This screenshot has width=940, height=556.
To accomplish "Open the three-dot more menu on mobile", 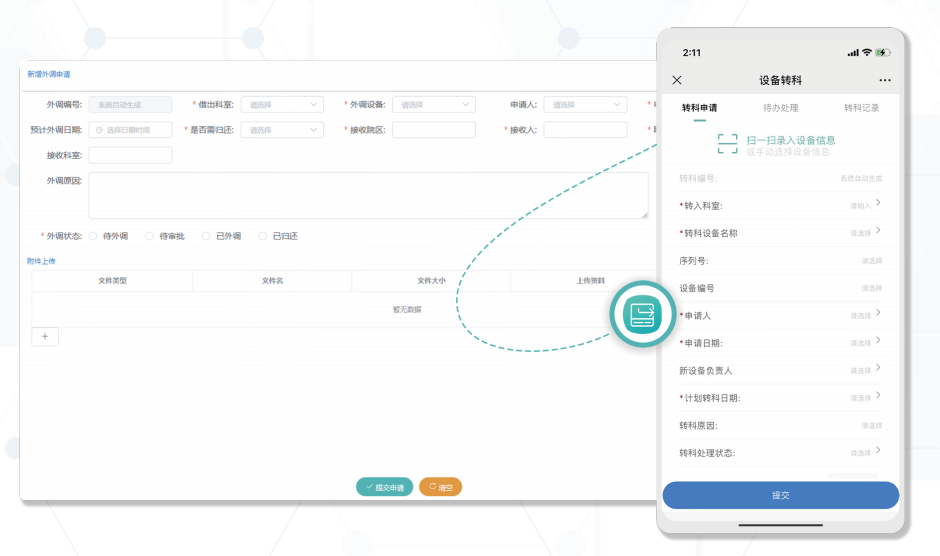I will coord(884,80).
